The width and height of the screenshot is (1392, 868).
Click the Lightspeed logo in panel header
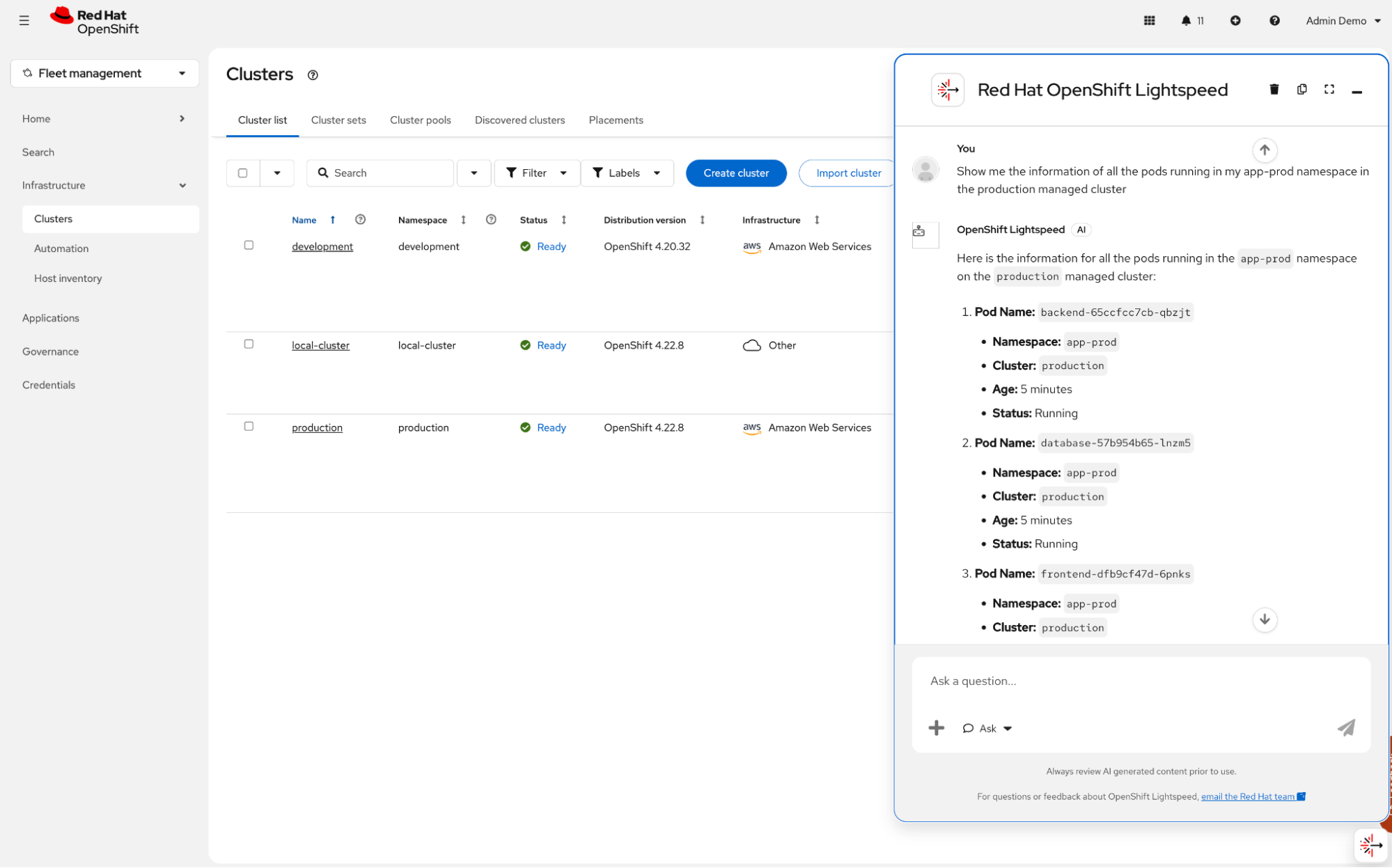click(948, 90)
